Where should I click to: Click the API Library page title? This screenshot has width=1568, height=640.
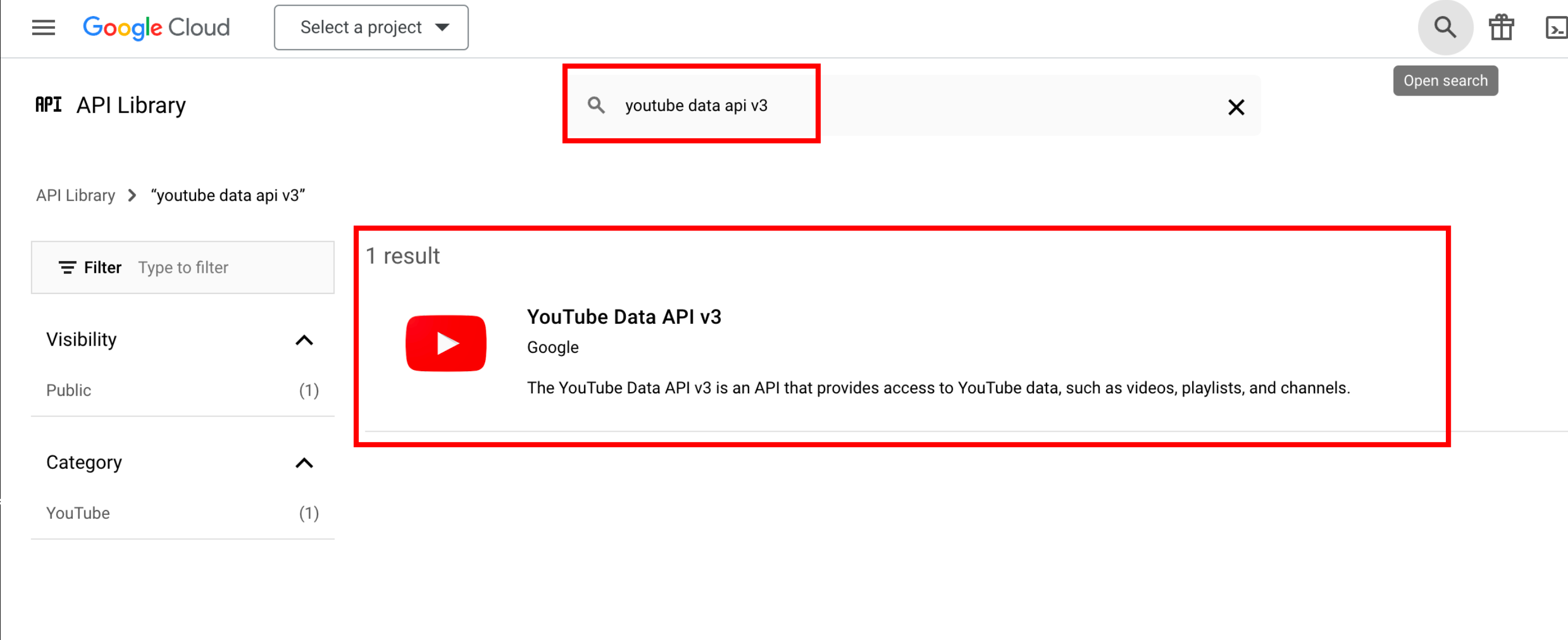131,105
